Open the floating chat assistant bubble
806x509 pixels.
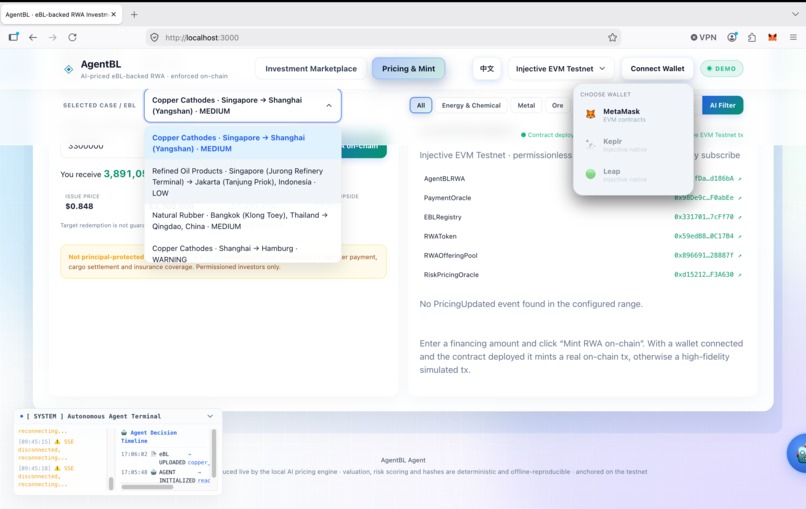click(799, 453)
